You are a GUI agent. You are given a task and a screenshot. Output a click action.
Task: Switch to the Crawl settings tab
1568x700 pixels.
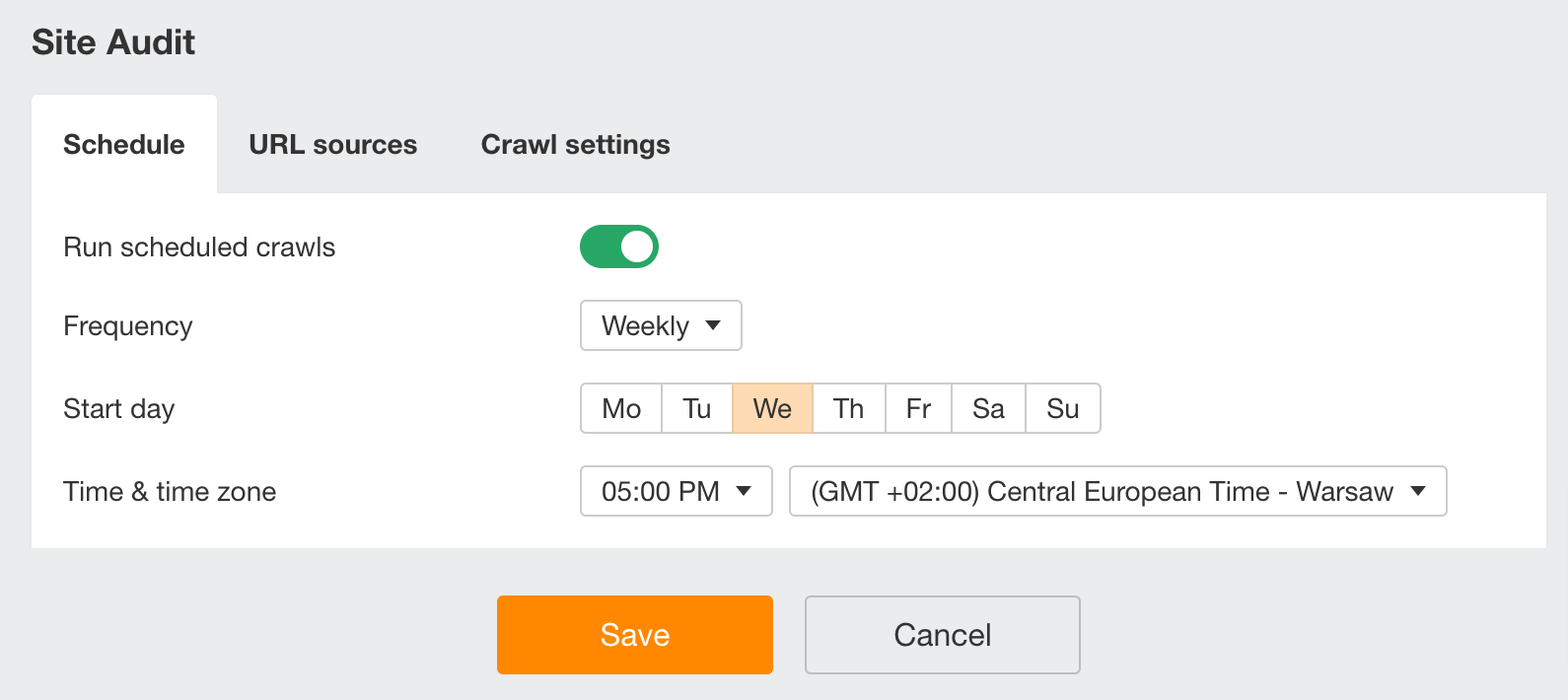click(575, 144)
